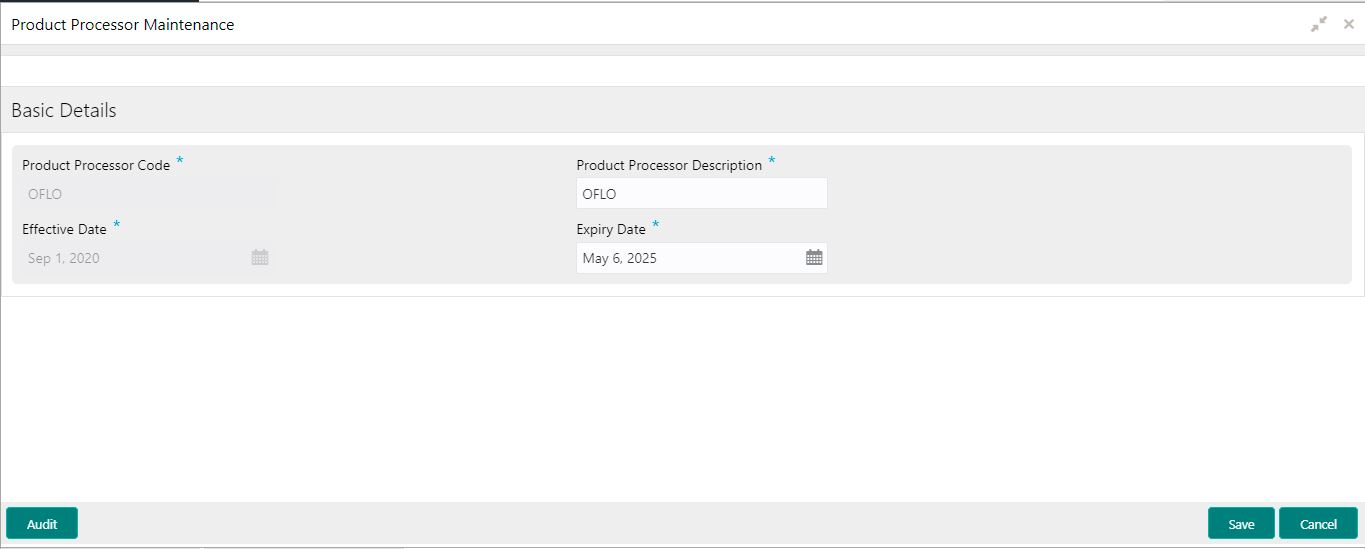Click the required asterisk beside Expiry Date
Image resolution: width=1365 pixels, height=549 pixels.
[656, 225]
